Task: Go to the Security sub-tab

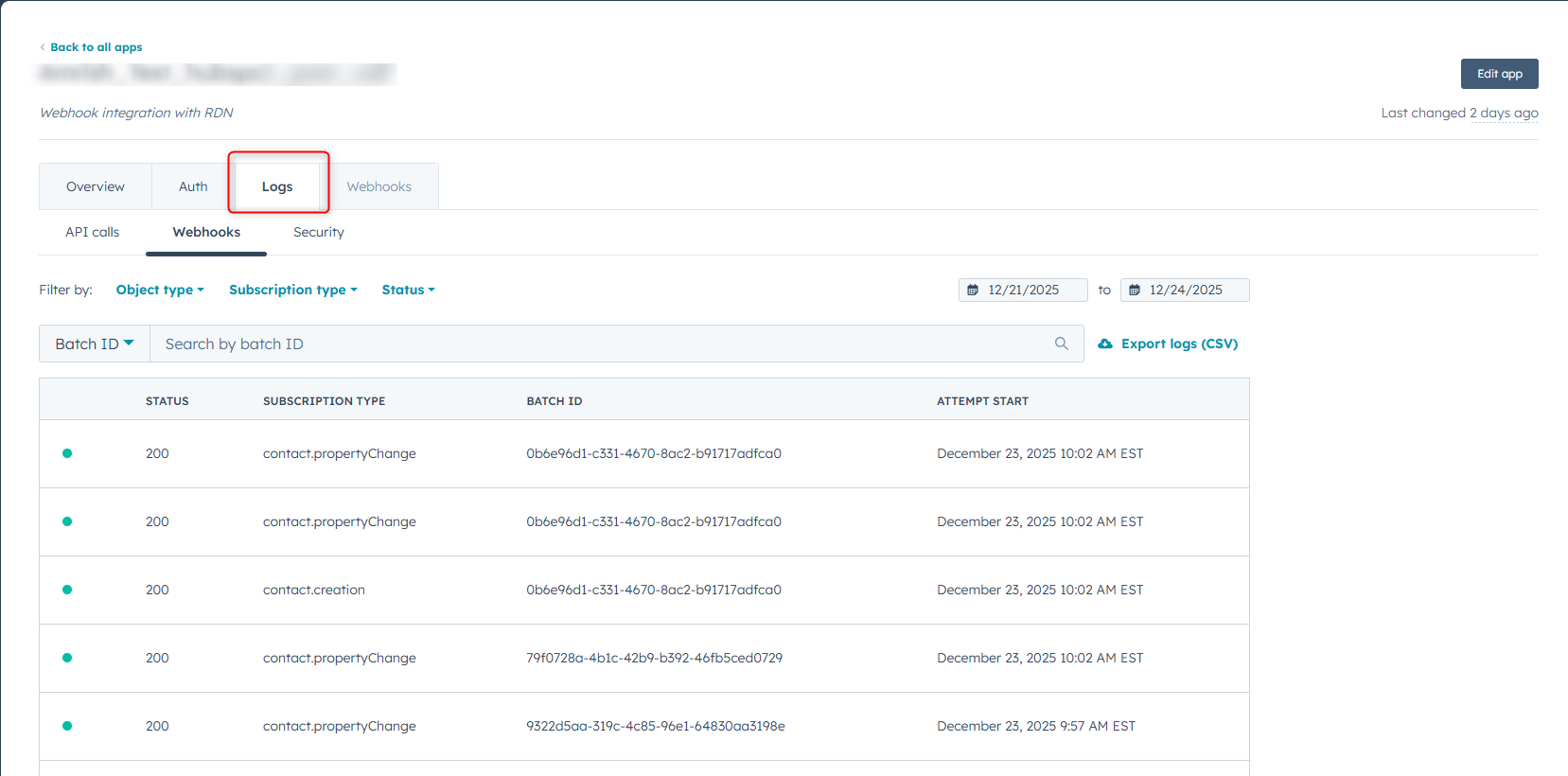Action: [319, 232]
